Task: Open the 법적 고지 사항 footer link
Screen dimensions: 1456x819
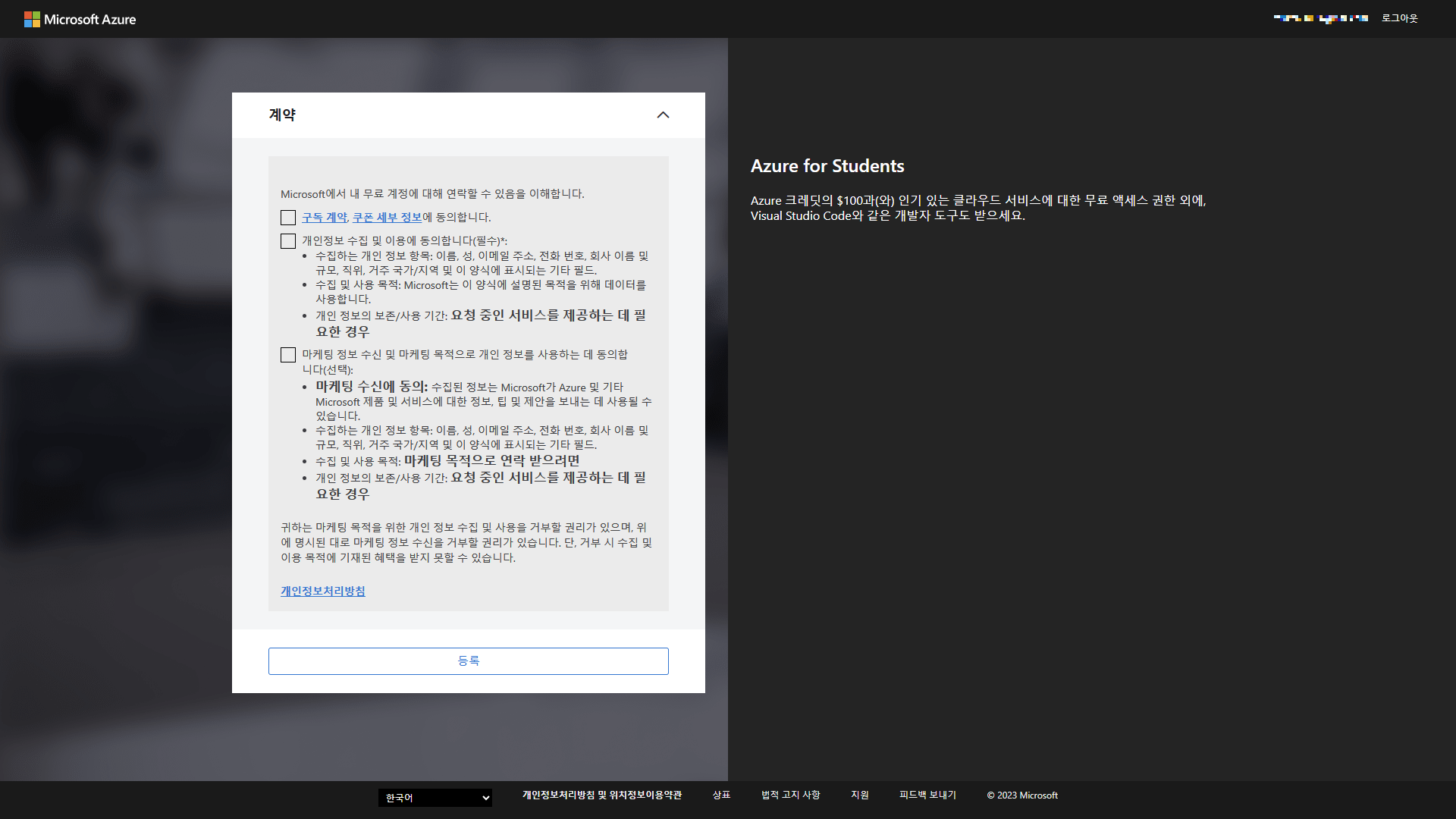Action: point(791,795)
